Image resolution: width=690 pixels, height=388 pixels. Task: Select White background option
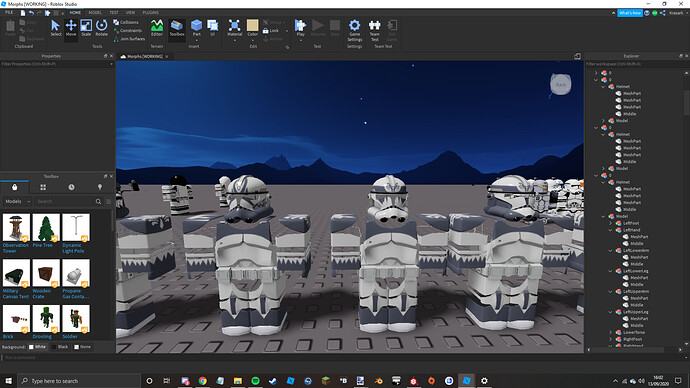point(37,347)
